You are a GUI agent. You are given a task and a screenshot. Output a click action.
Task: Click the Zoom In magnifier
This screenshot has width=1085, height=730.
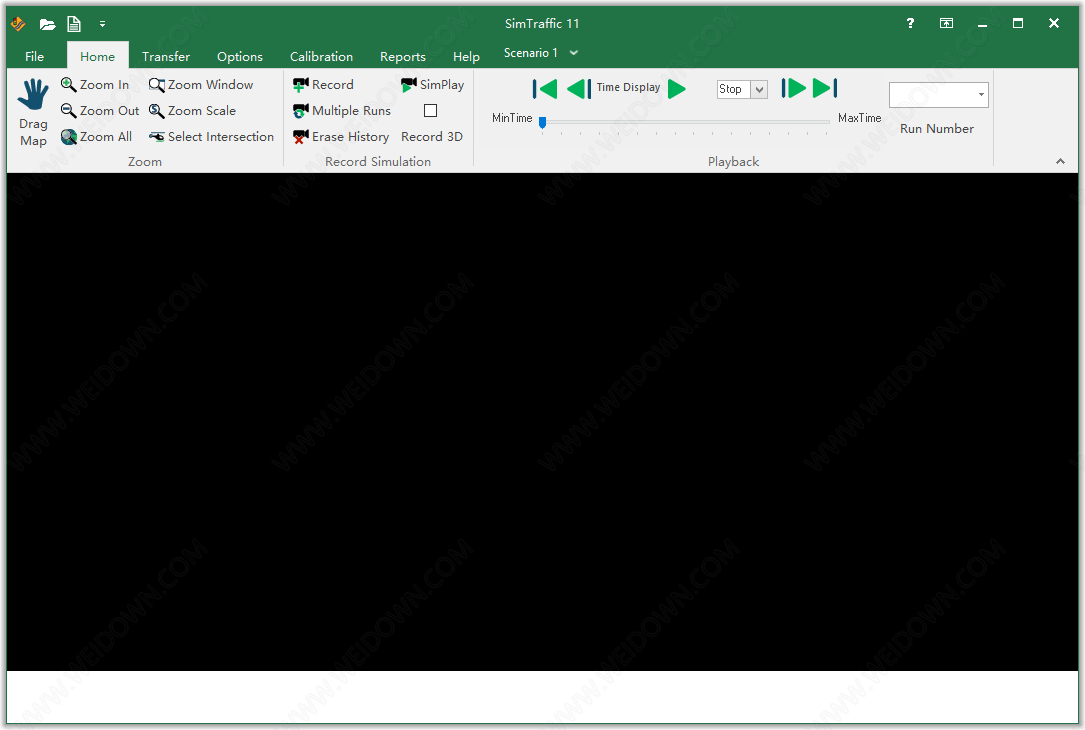95,84
